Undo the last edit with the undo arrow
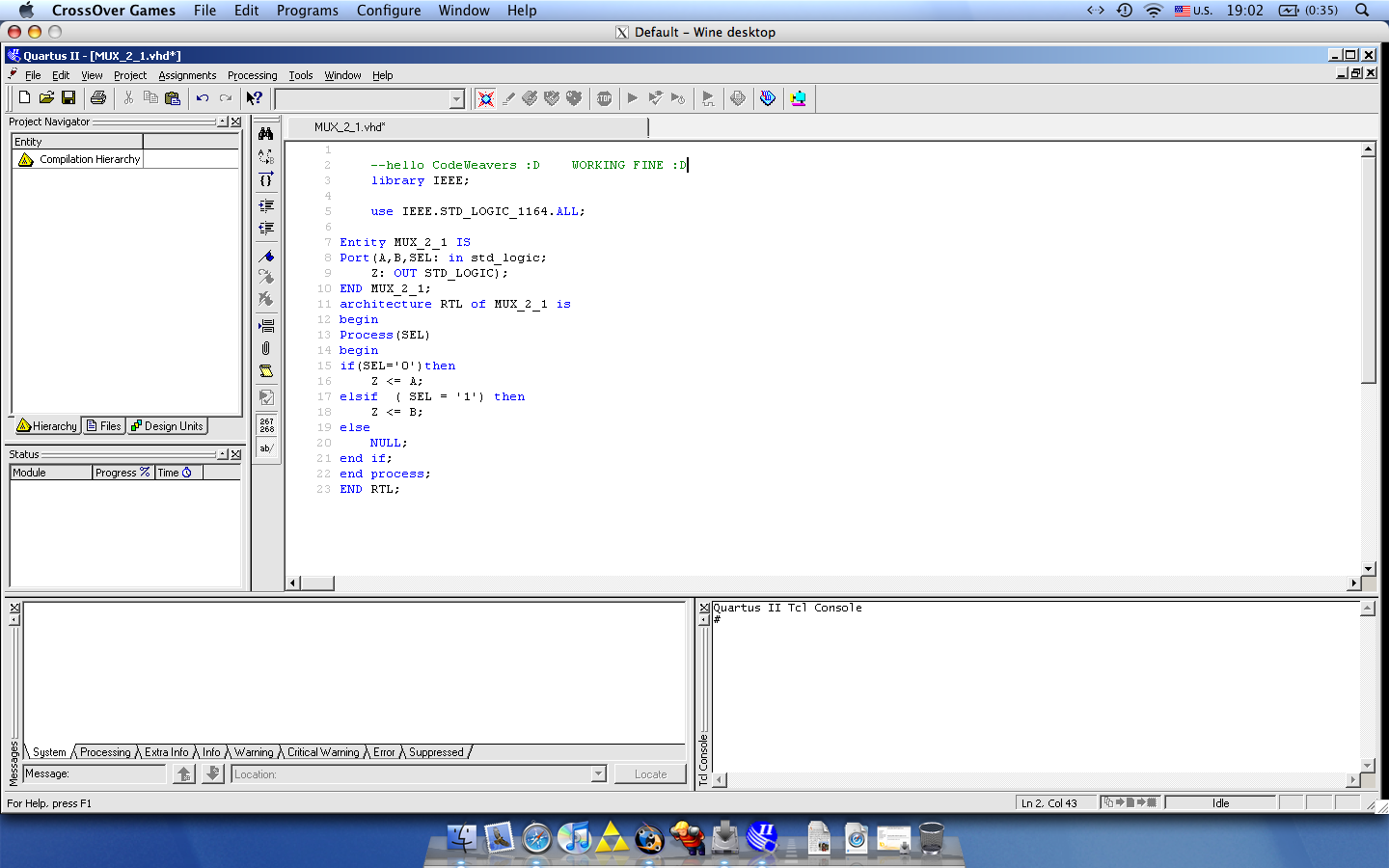The image size is (1389, 868). click(x=204, y=97)
